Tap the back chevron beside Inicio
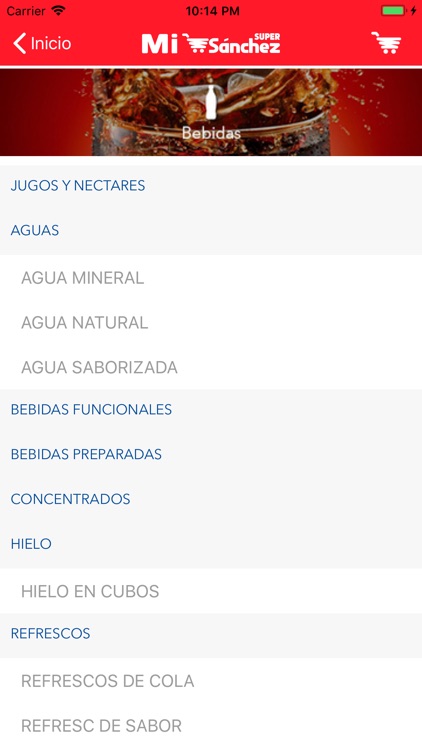Image resolution: width=422 pixels, height=750 pixels. click(x=19, y=43)
